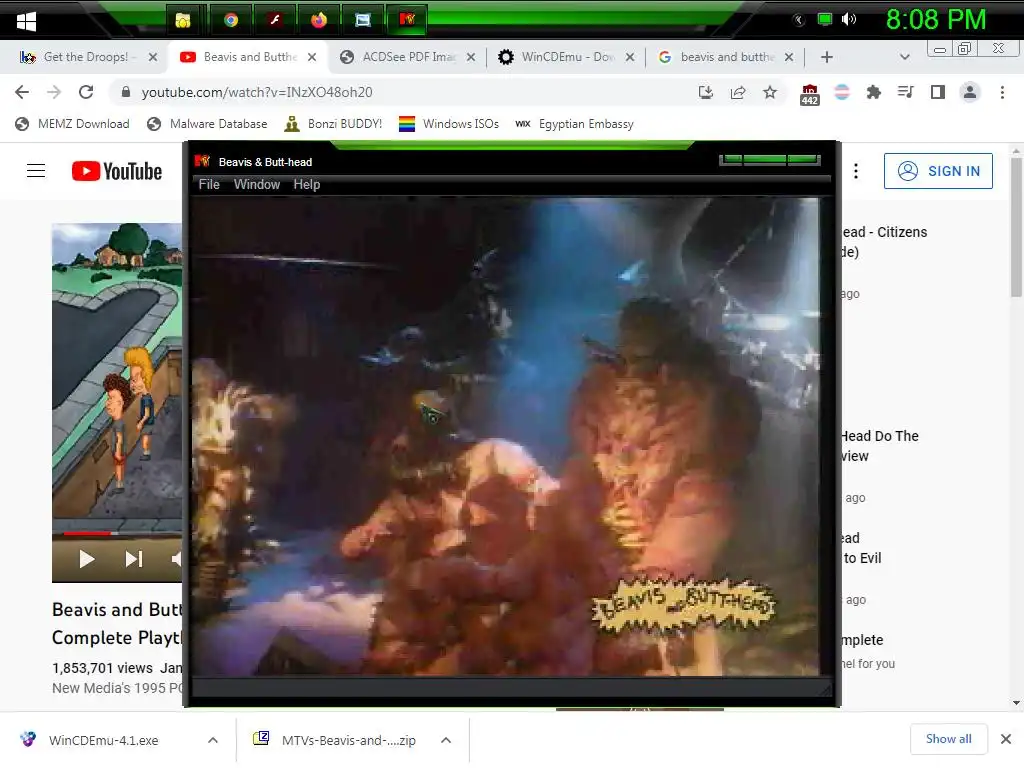Go back in browser history
Screen dimensions: 1024x768
click(x=22, y=92)
